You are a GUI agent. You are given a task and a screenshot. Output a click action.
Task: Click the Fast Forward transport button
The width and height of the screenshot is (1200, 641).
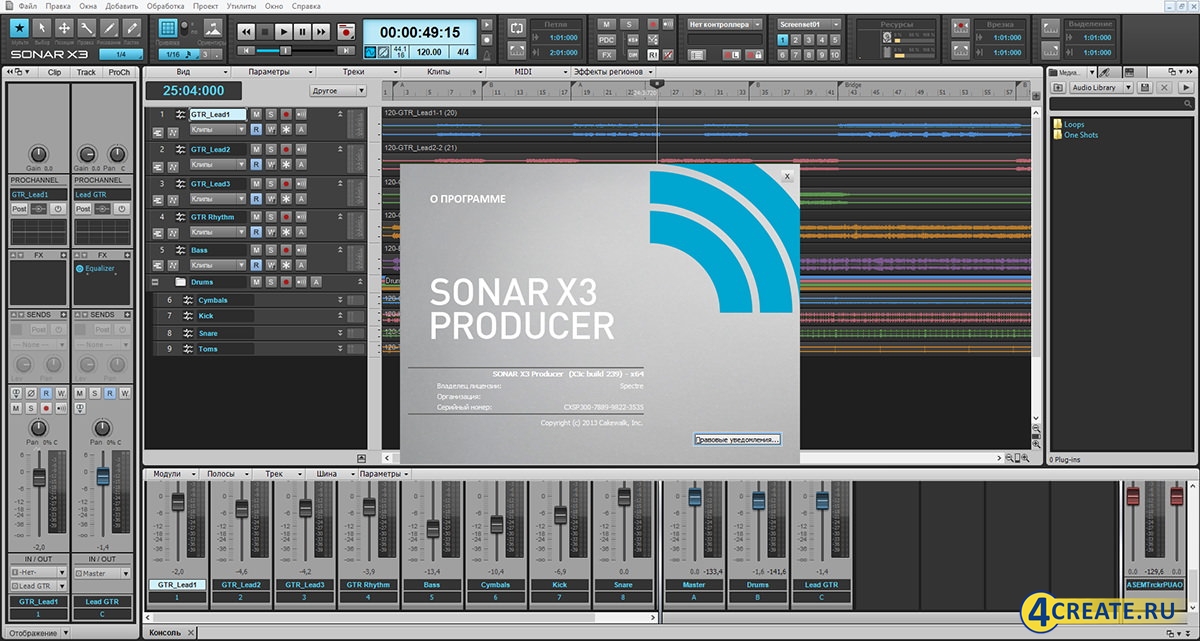pyautogui.click(x=321, y=32)
